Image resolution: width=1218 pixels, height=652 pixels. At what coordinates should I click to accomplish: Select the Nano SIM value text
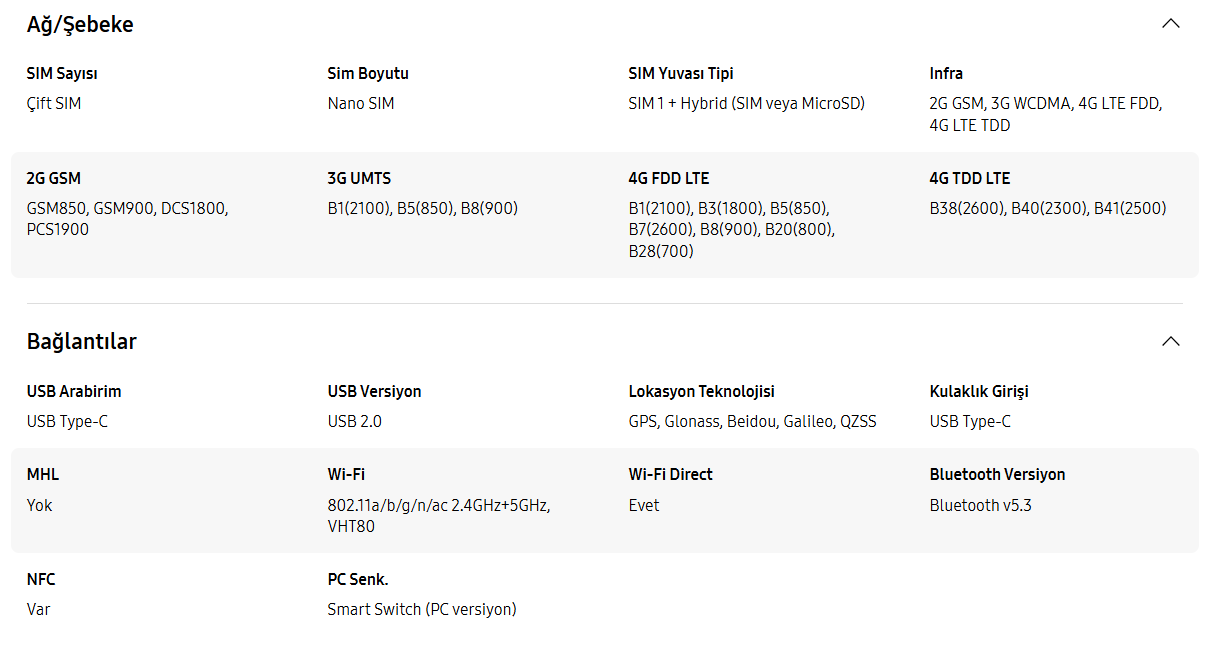[x=361, y=103]
